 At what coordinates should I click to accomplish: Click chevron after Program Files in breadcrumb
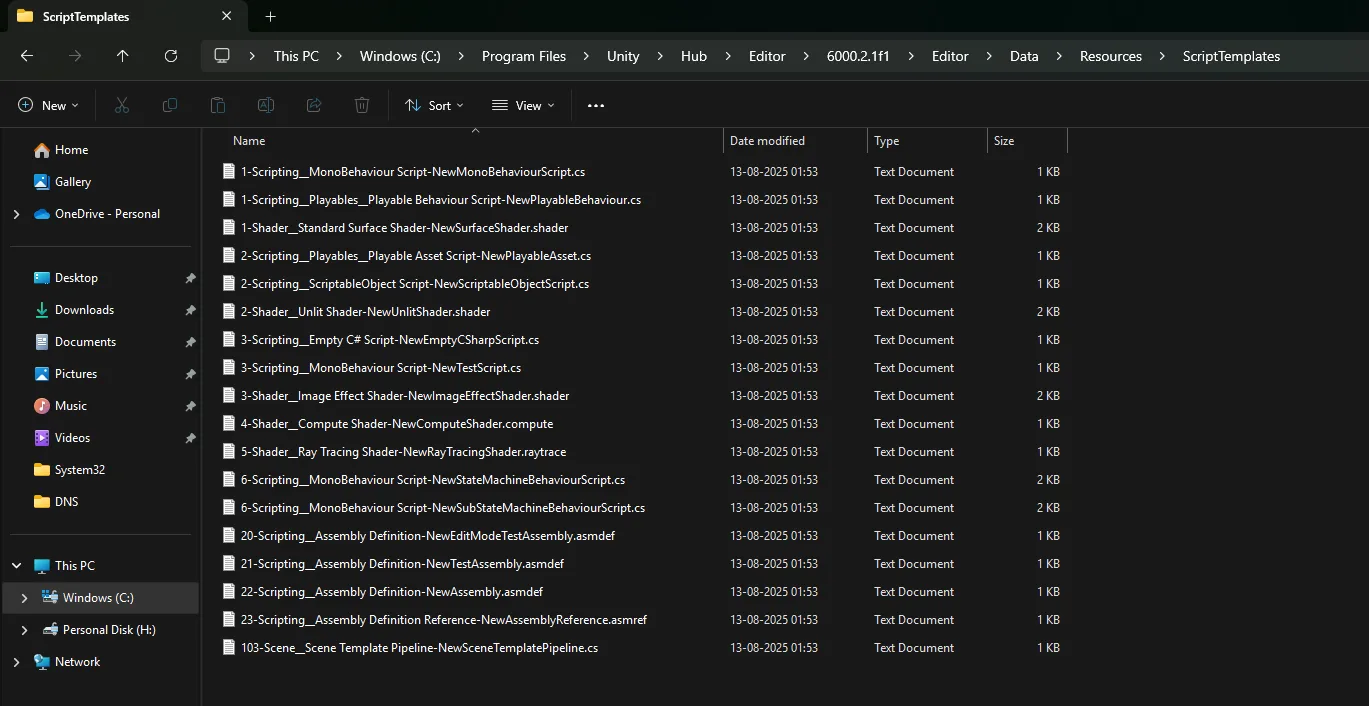(587, 56)
